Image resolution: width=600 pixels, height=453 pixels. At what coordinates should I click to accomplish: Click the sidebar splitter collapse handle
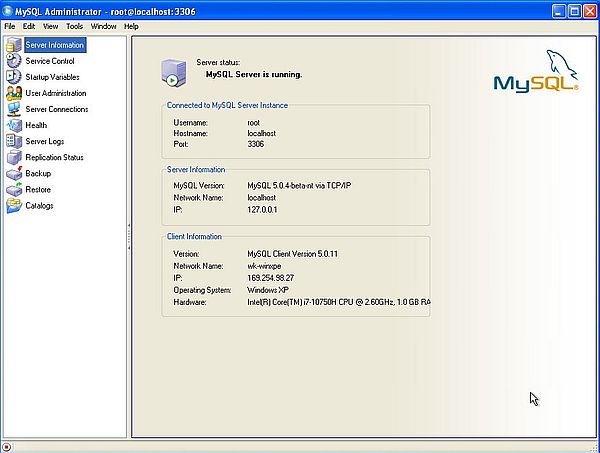tap(129, 237)
